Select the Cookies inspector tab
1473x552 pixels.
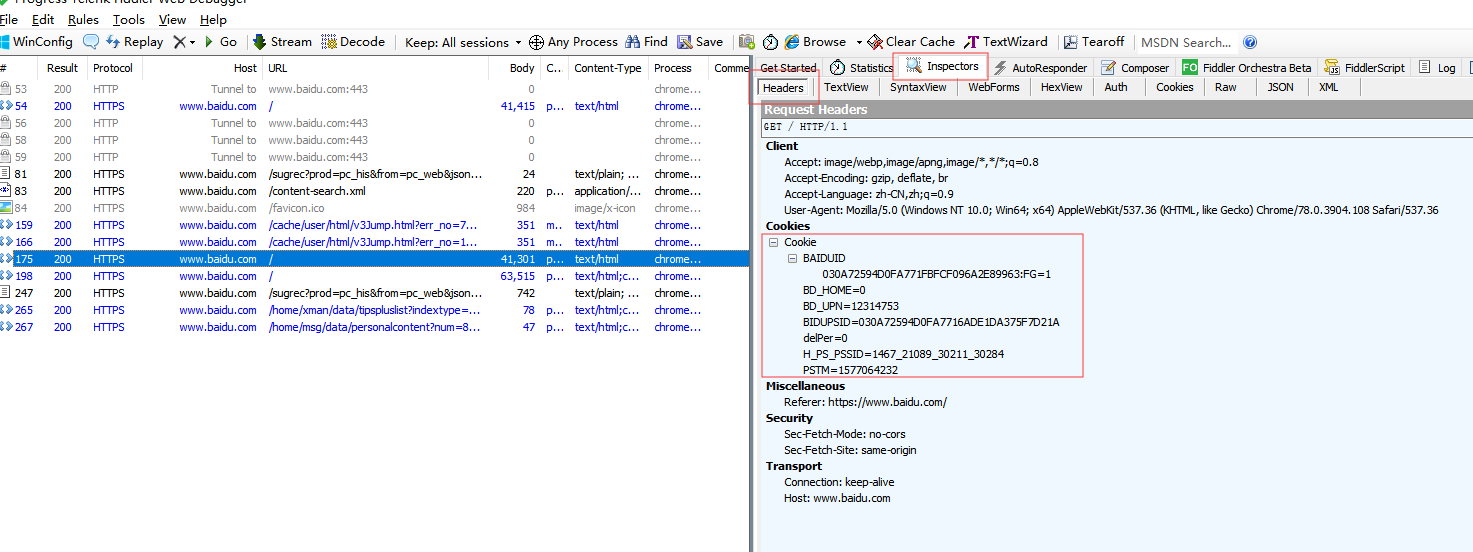(1175, 87)
